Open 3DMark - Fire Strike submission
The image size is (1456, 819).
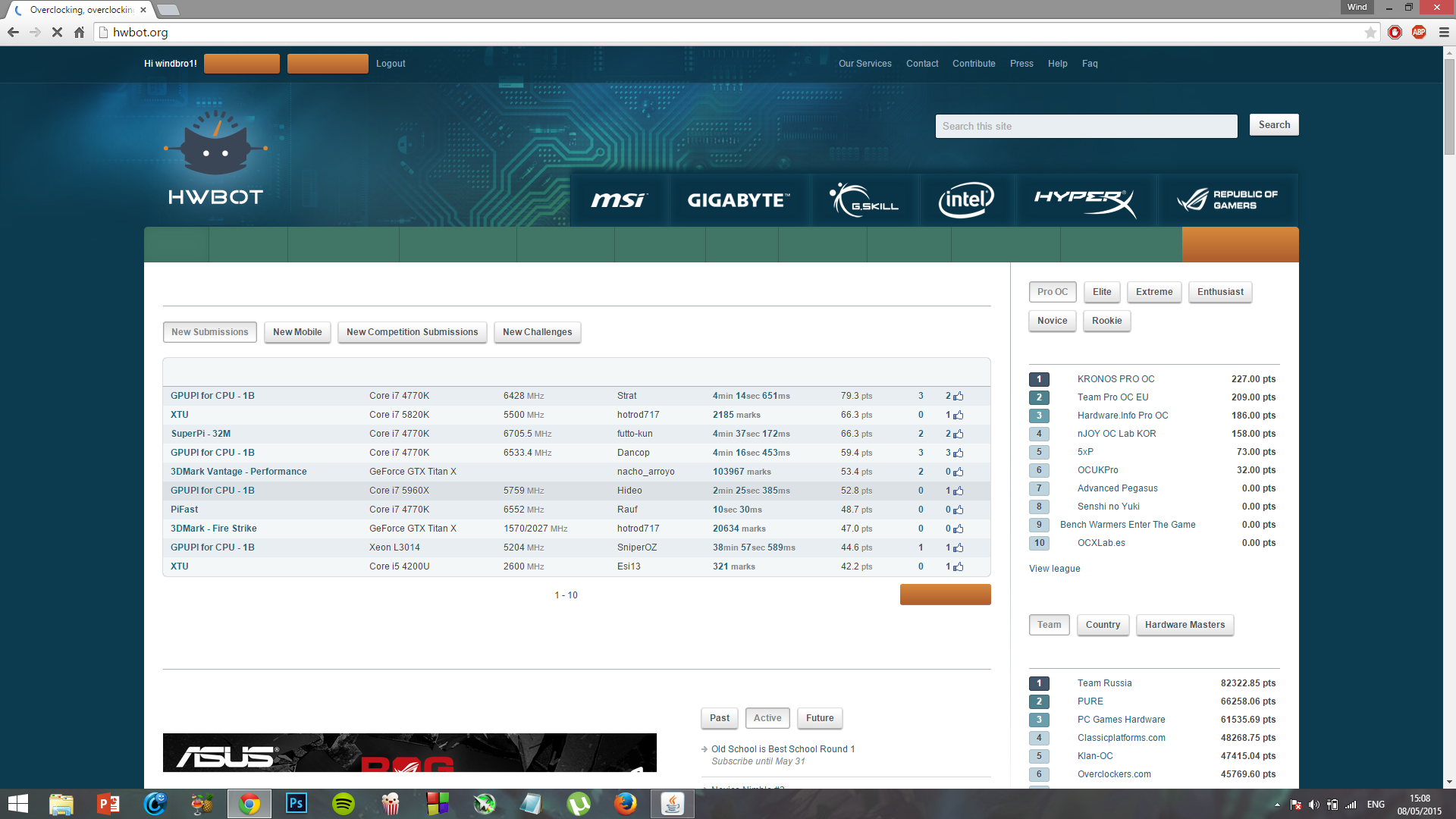(214, 529)
